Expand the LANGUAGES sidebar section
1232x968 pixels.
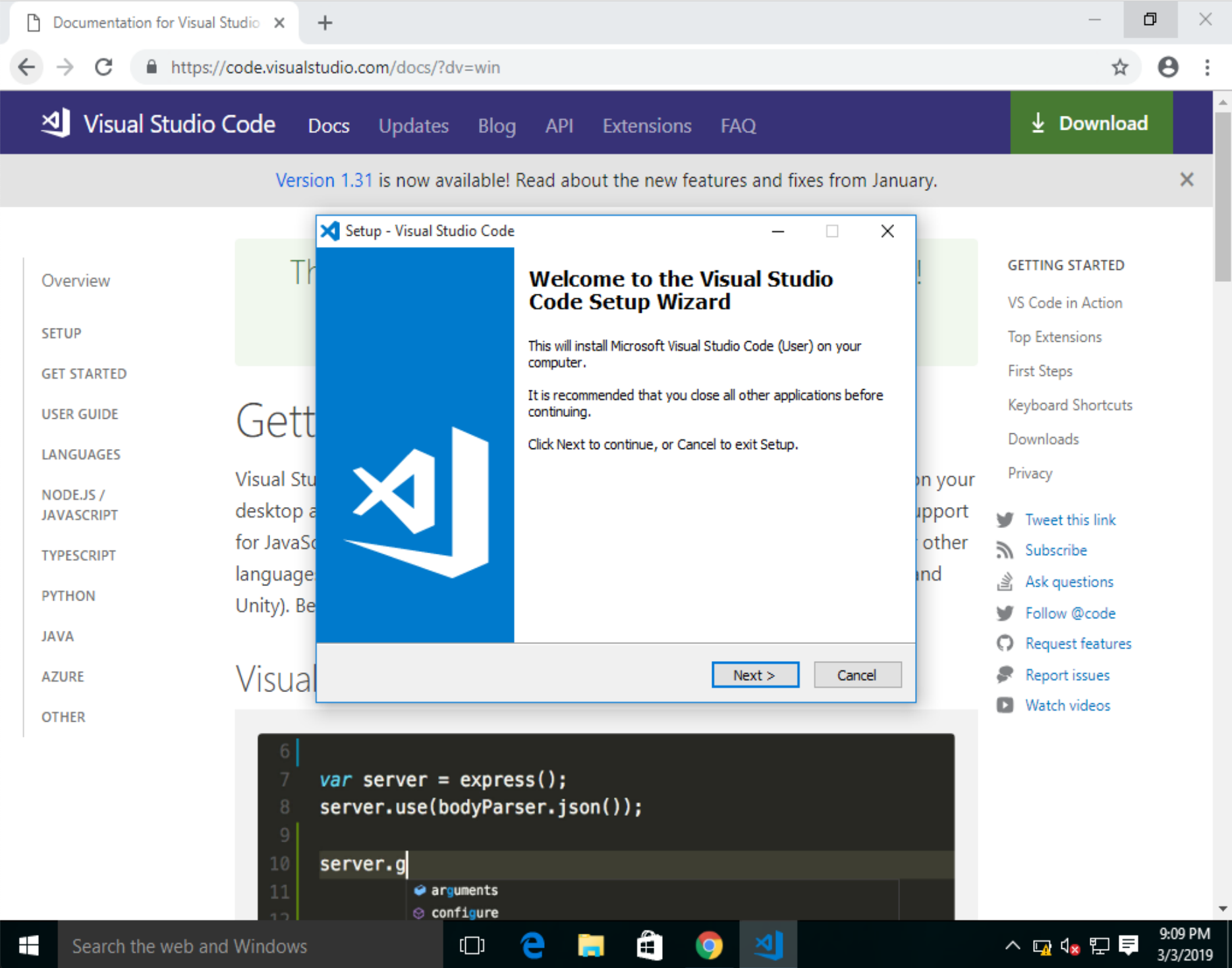(81, 454)
